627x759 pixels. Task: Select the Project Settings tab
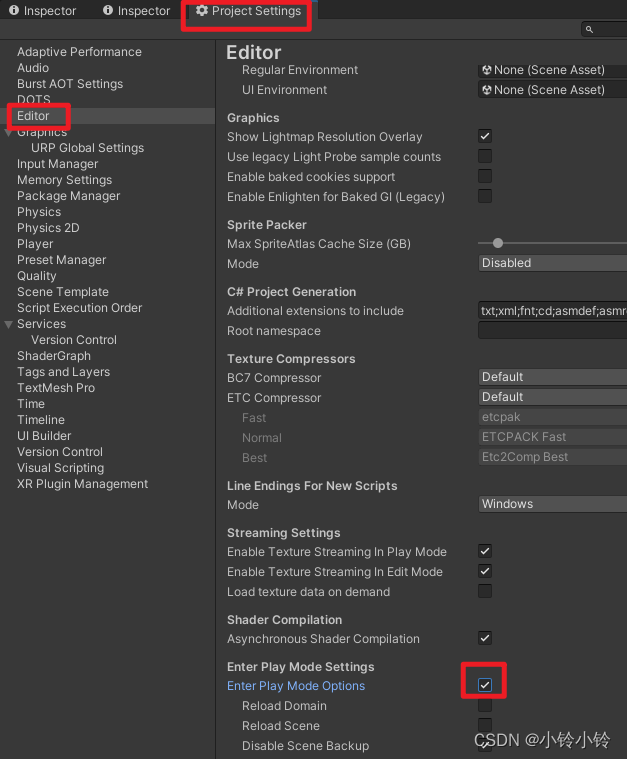(248, 11)
